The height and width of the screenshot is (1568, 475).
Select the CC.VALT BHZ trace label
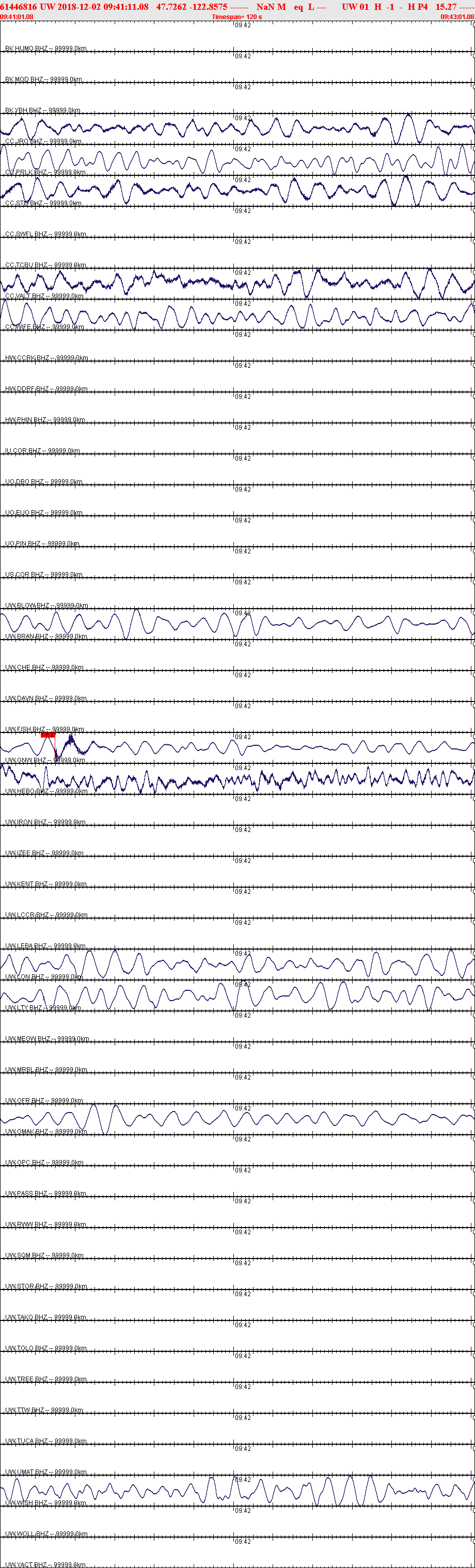(25, 296)
